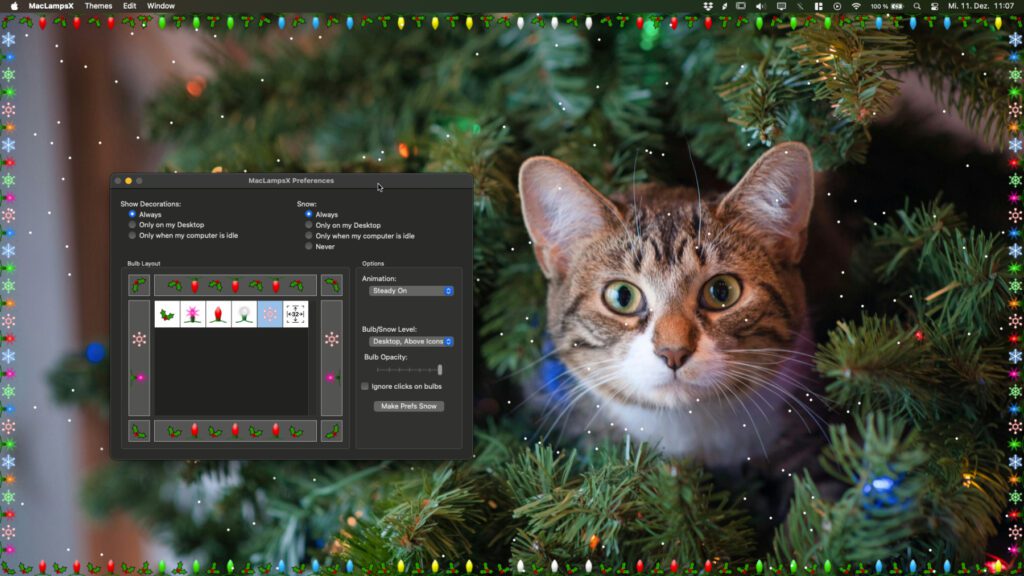Select the holly leaves bulb in the palette
Viewport: 1024px width, 576px height.
coord(165,313)
